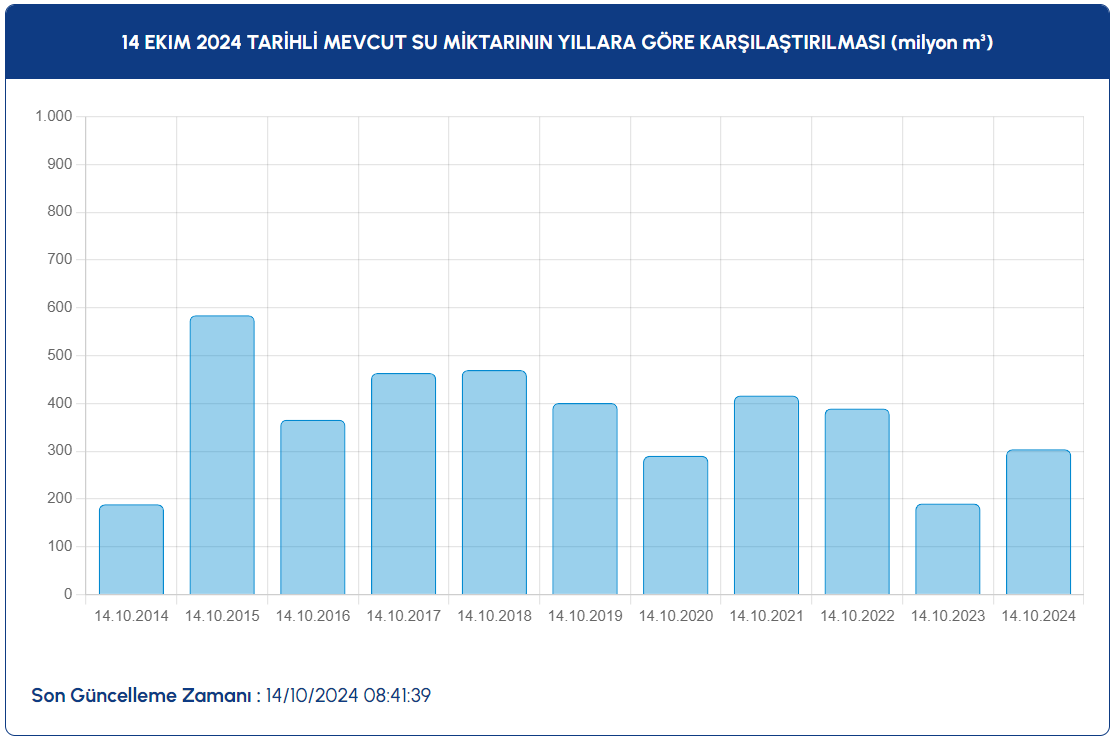Click the chart title in blue header

pyautogui.click(x=557, y=43)
